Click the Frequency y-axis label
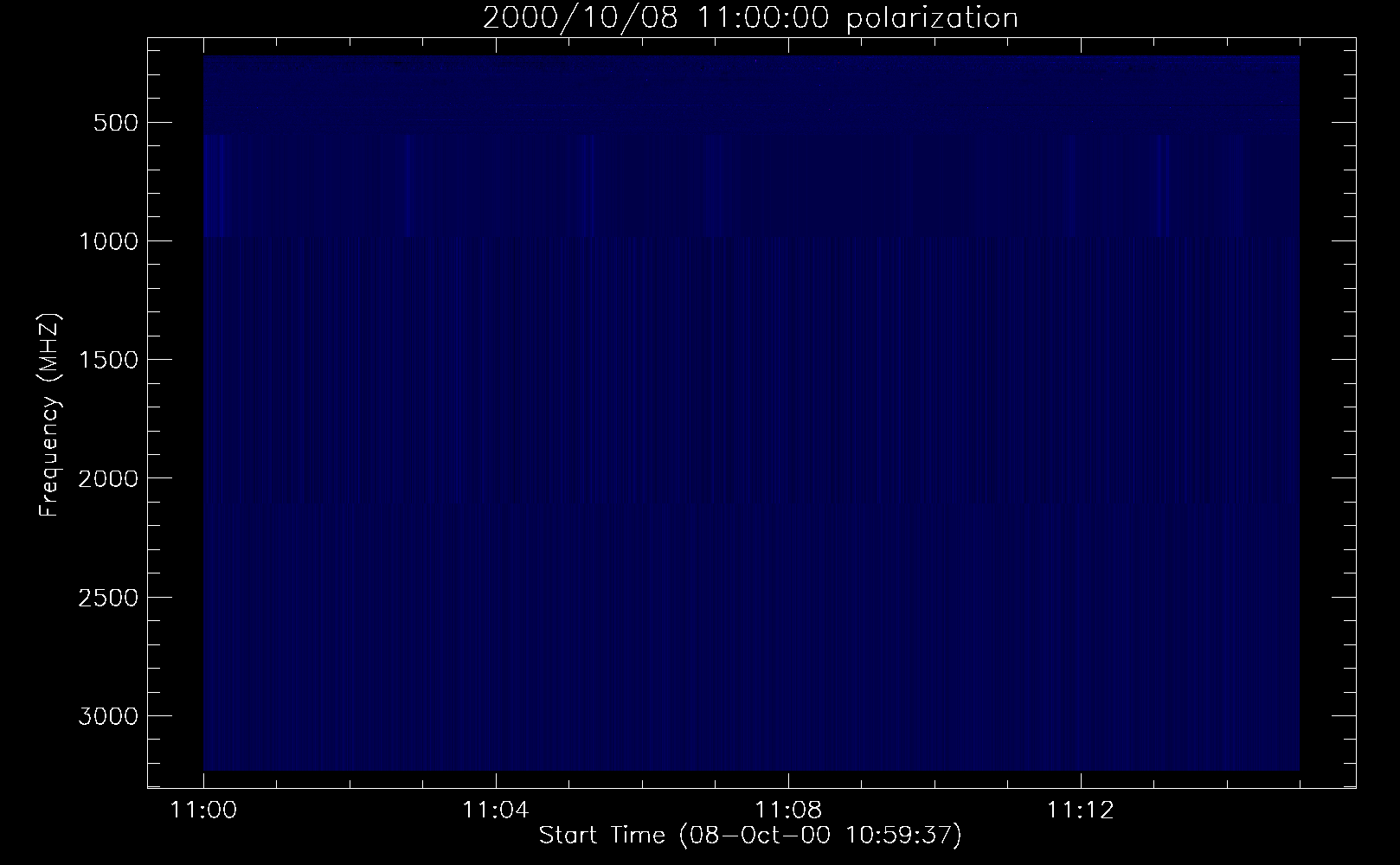Image resolution: width=1400 pixels, height=865 pixels. [49, 455]
